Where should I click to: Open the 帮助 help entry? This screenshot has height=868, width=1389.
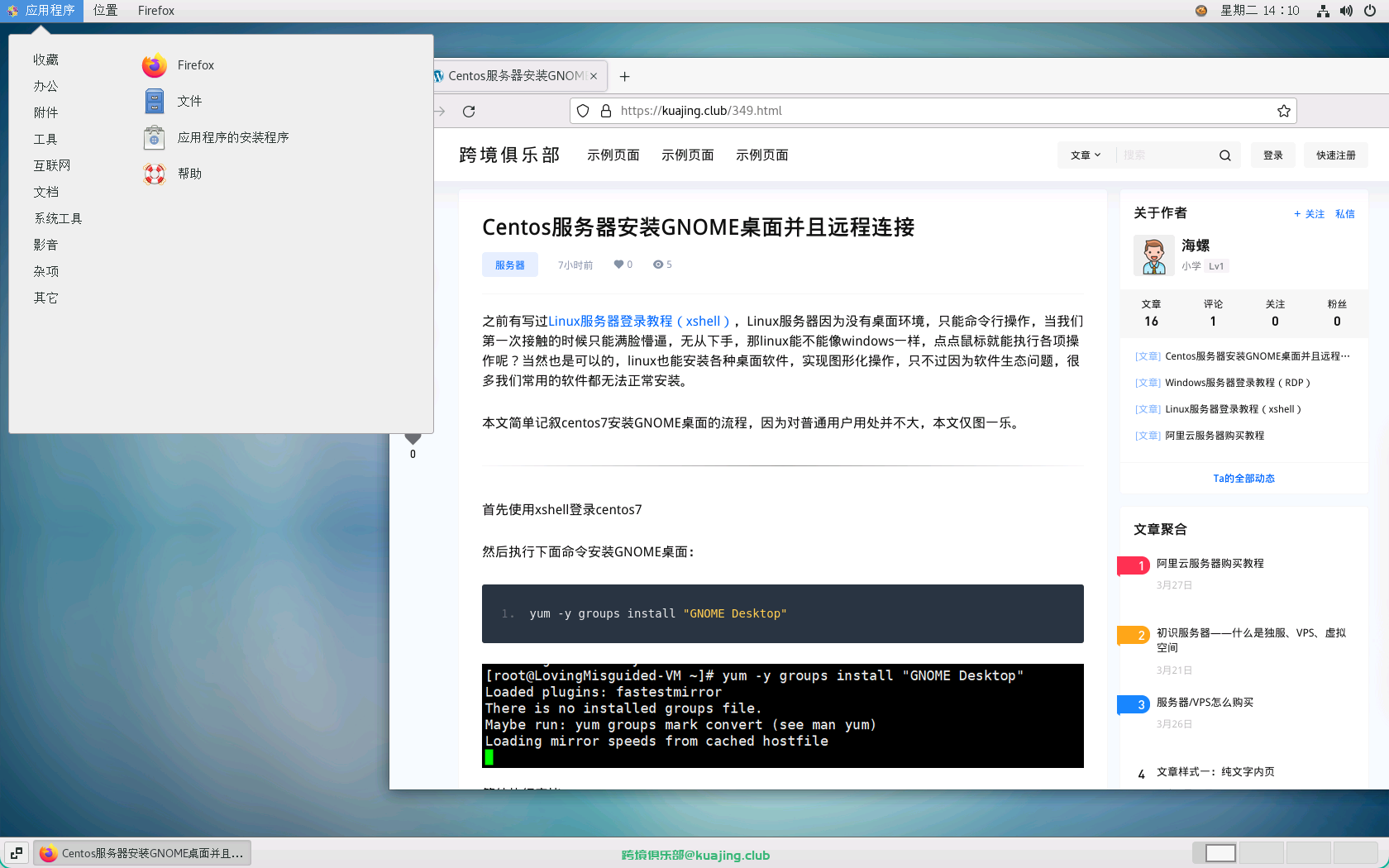point(172,174)
